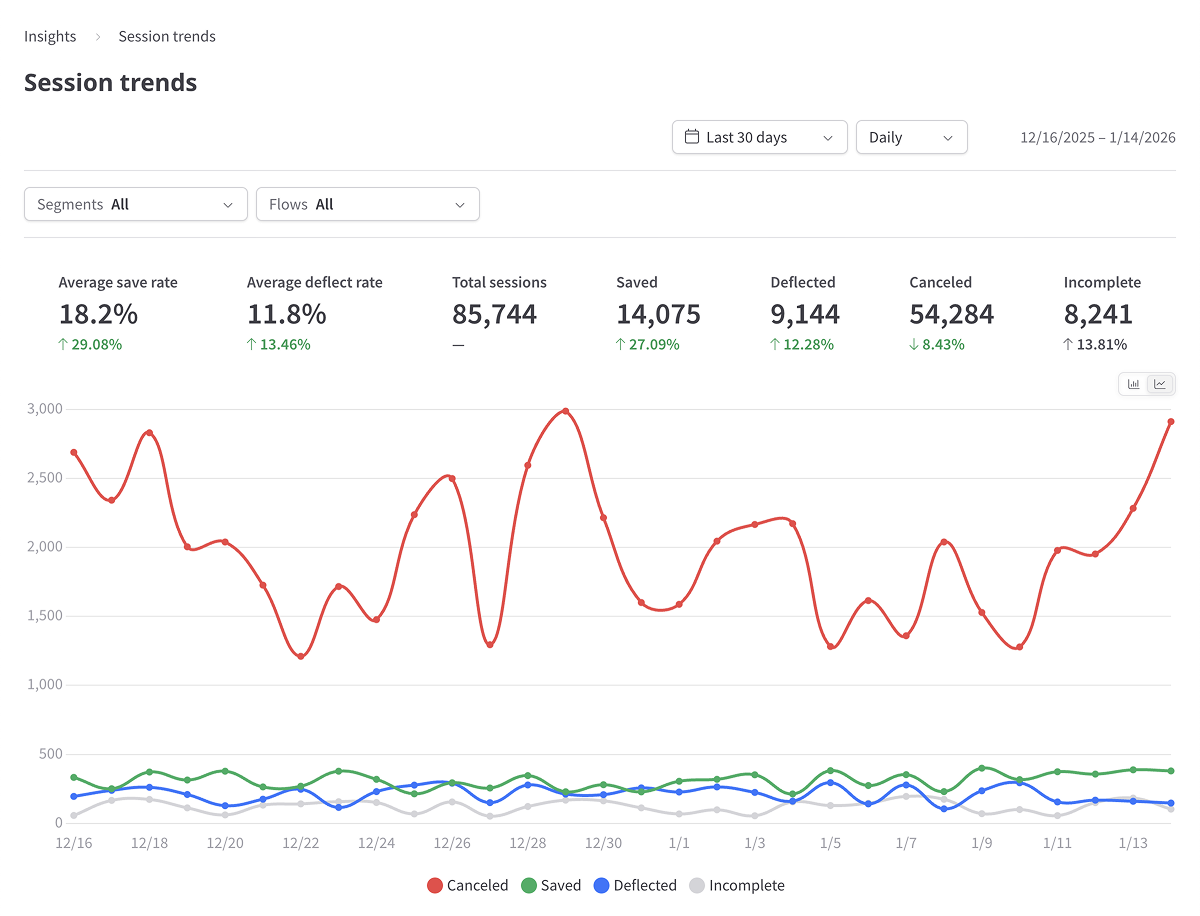1200x916 pixels.
Task: Open the Segments All dropdown
Action: [x=135, y=204]
